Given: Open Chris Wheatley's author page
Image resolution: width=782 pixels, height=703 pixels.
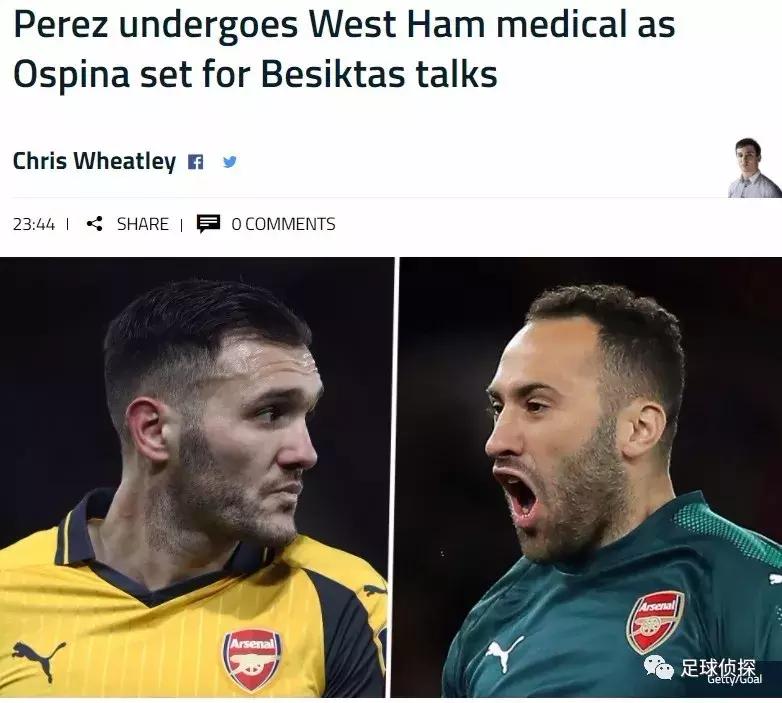Looking at the screenshot, I should coord(94,161).
